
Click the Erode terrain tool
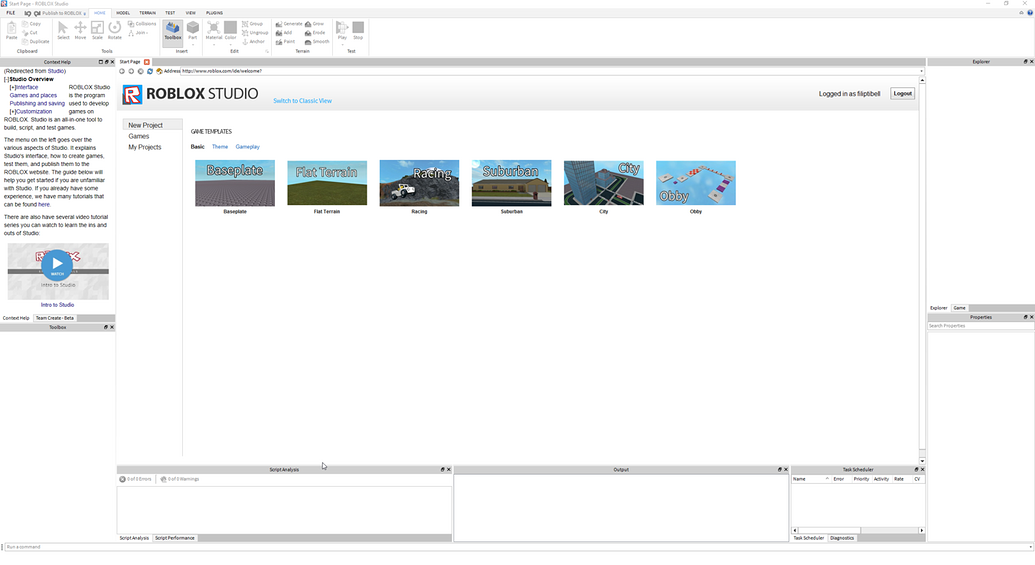(x=315, y=32)
